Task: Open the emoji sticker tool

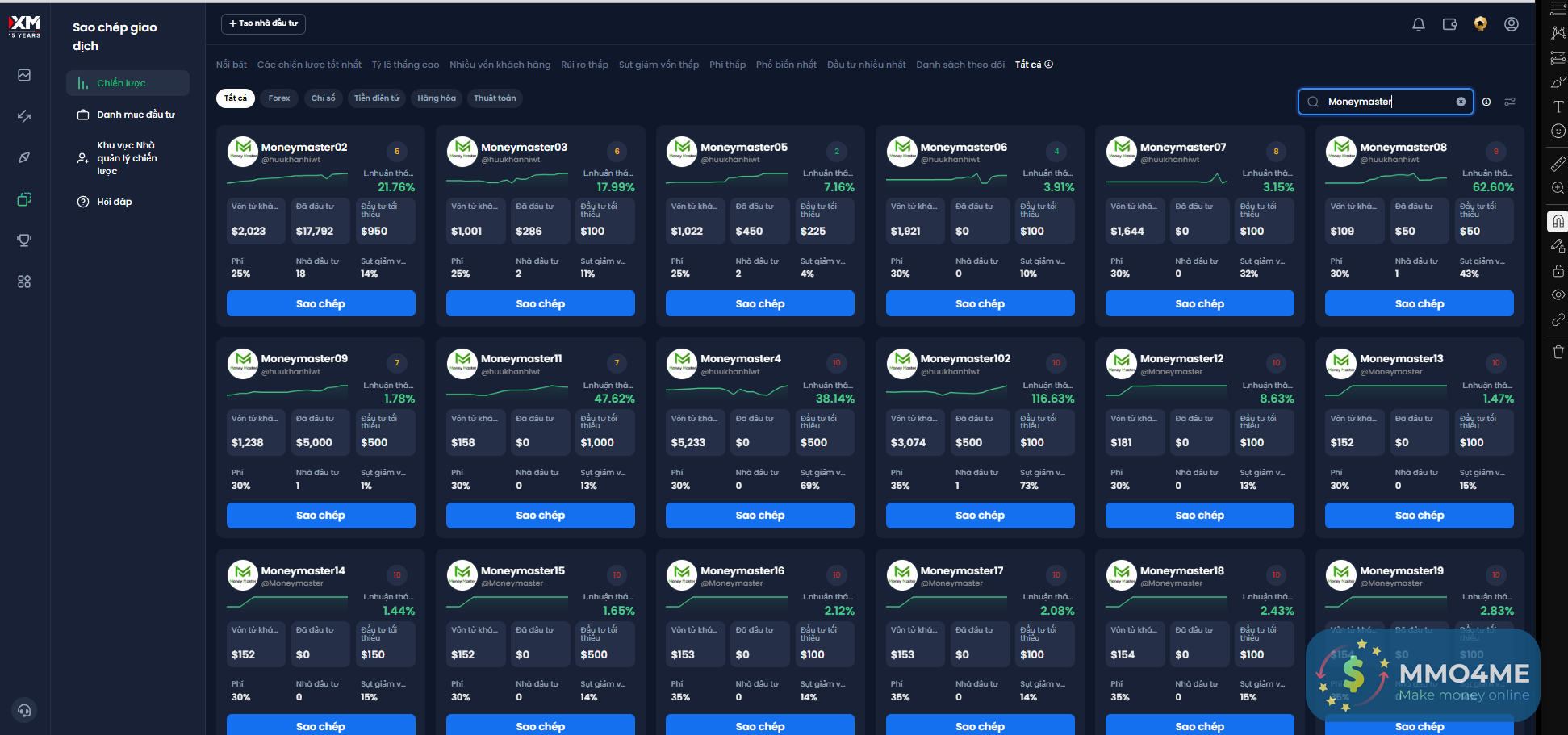Action: [x=1558, y=131]
